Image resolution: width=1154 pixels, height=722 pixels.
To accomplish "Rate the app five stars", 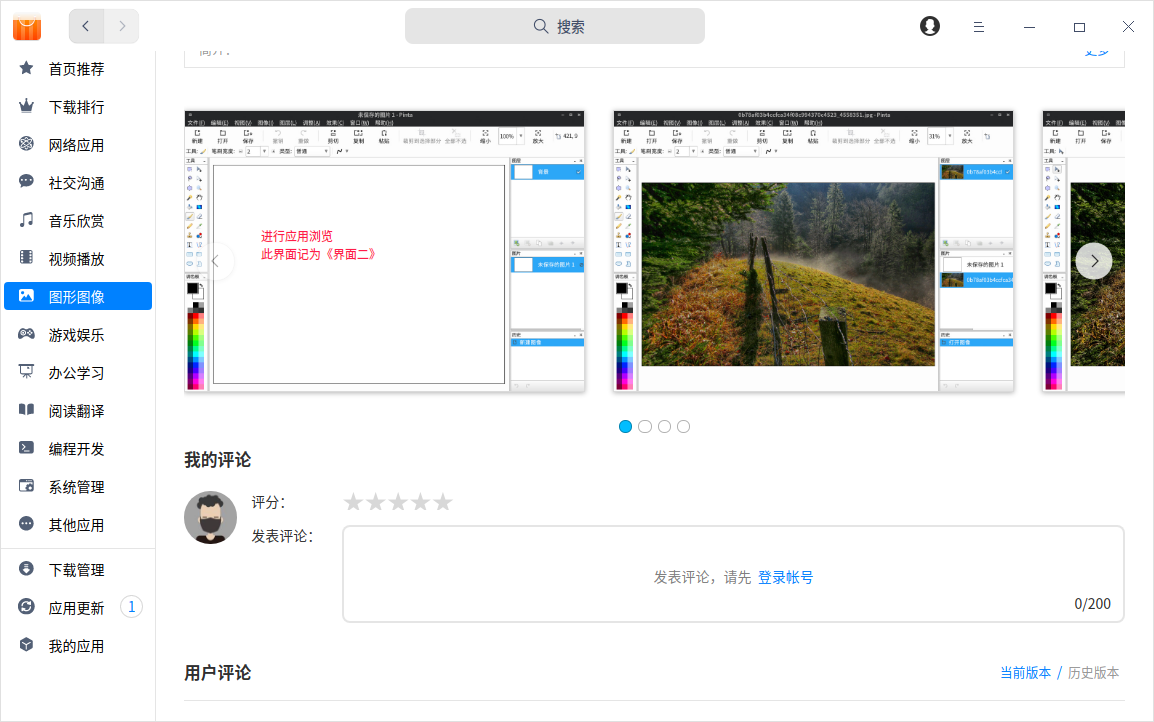I will coord(443,502).
